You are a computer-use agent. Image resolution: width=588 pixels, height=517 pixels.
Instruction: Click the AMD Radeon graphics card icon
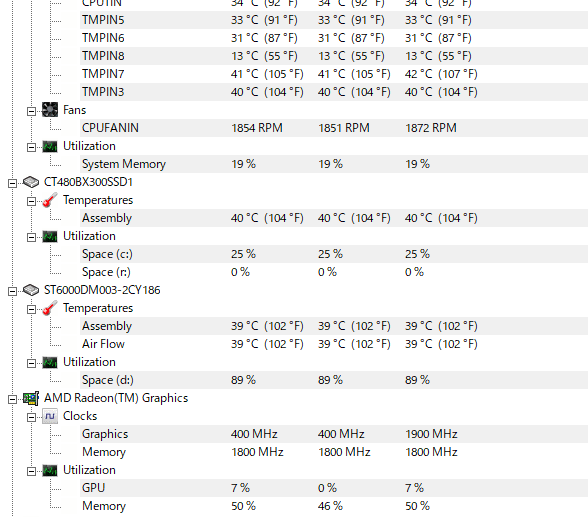(31, 398)
